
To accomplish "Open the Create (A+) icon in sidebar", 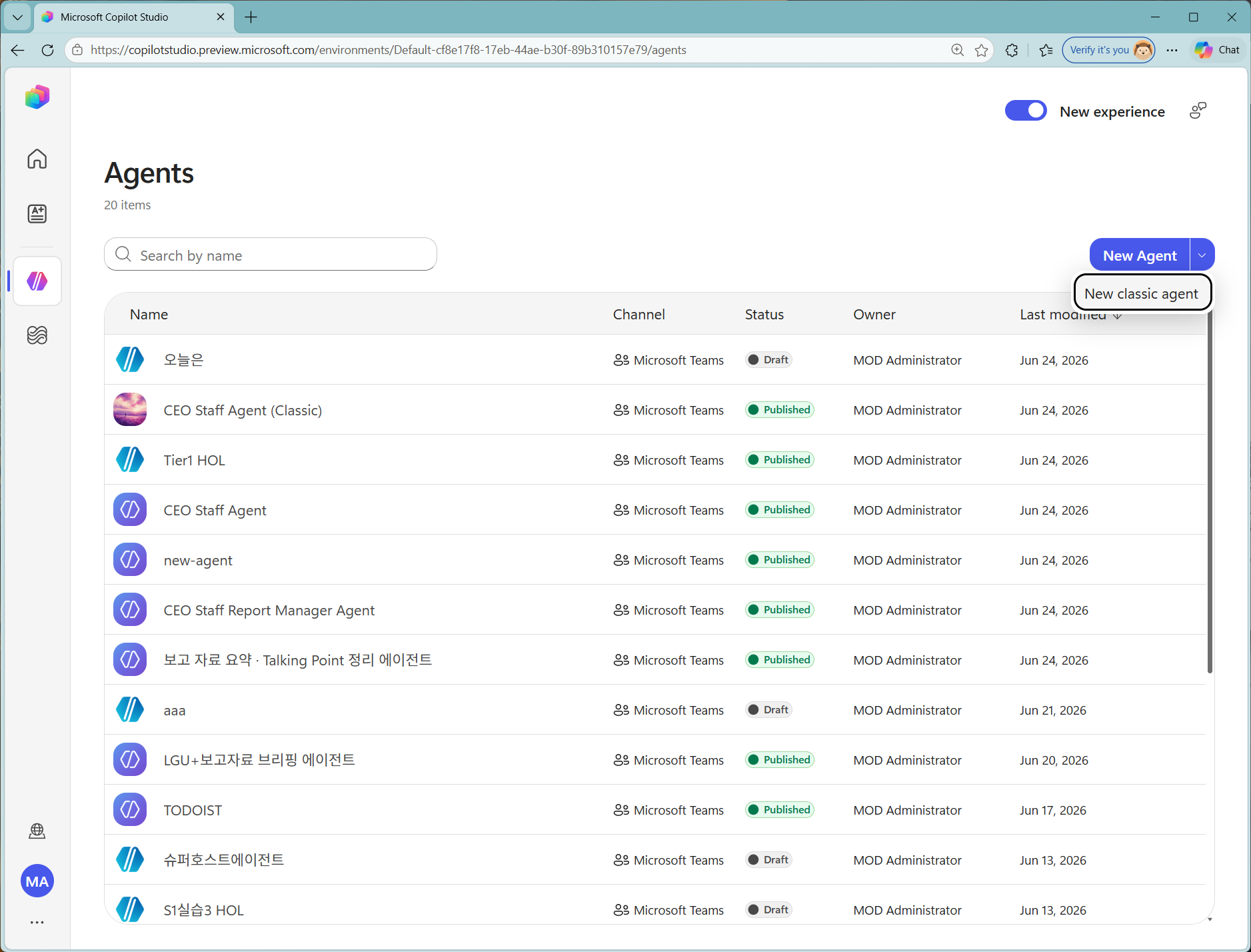I will click(37, 213).
